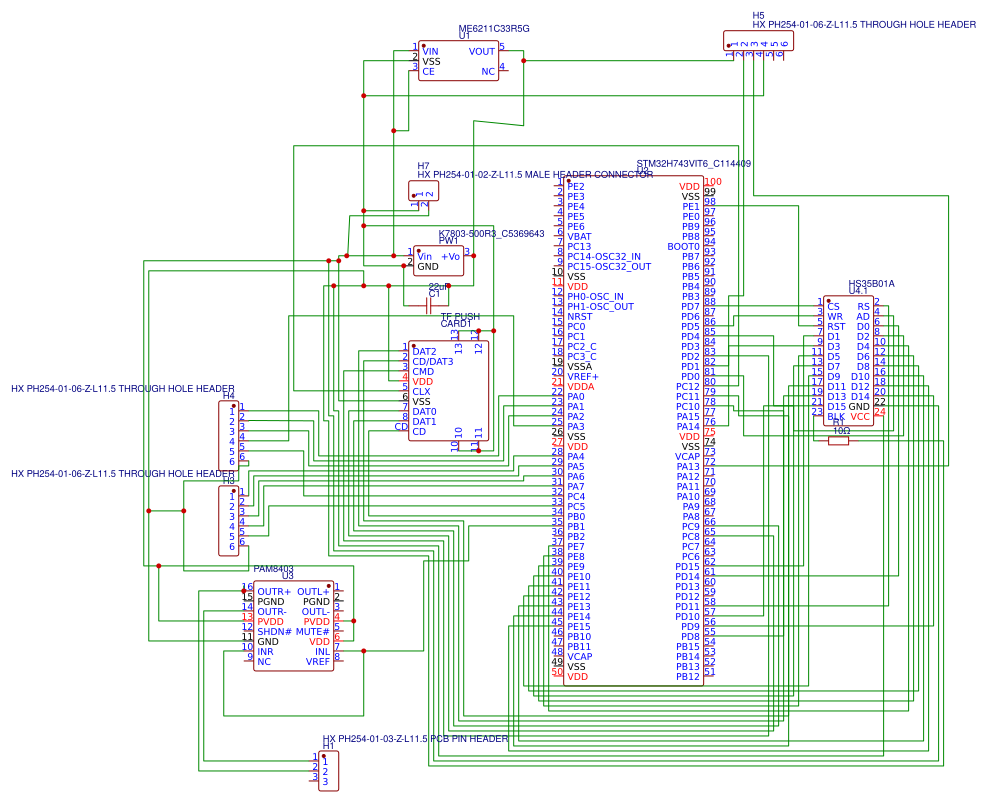The image size is (988, 801).
Task: Click the C1 capacitor symbol
Action: (428, 306)
